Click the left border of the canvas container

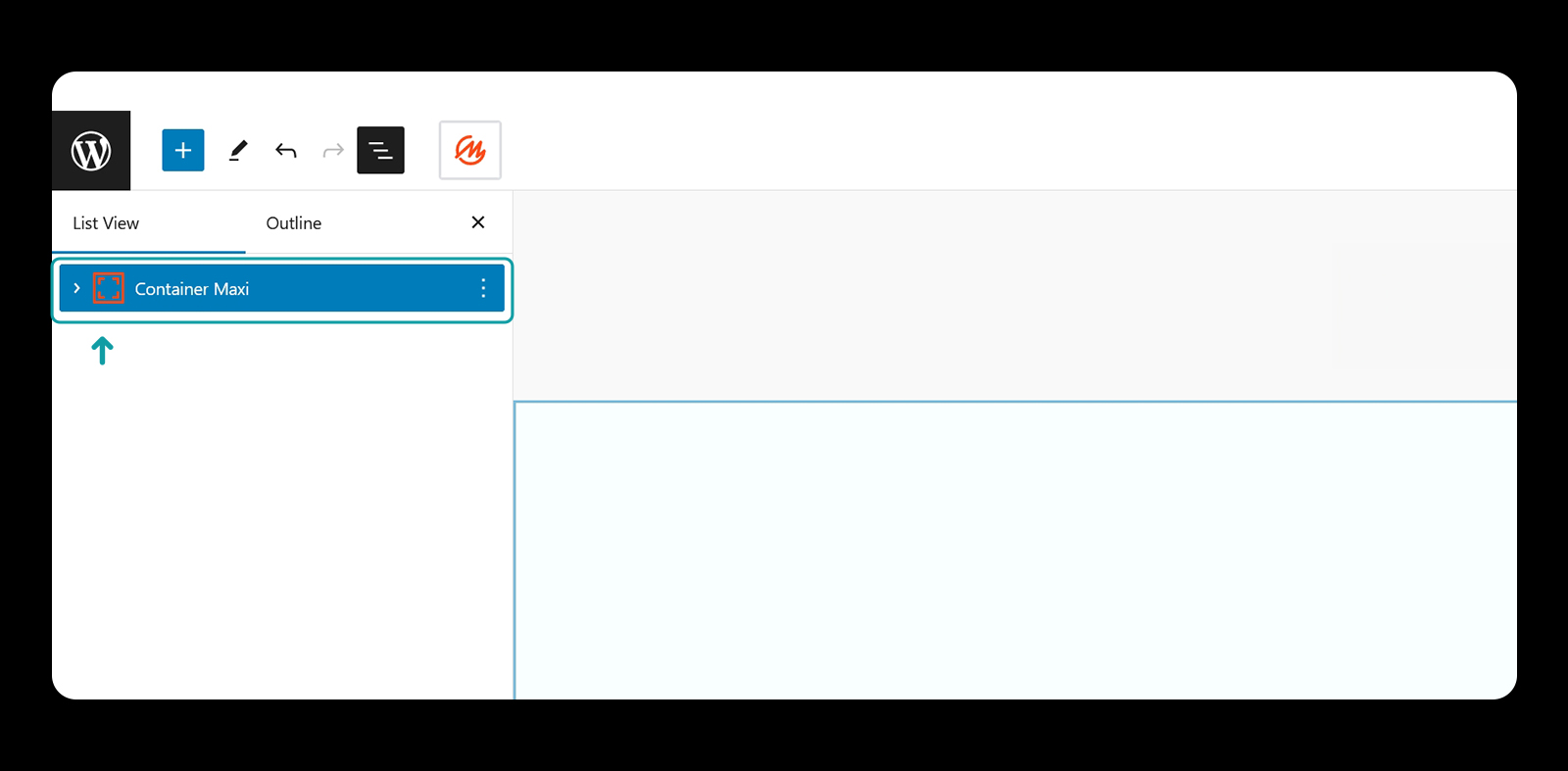[514, 550]
